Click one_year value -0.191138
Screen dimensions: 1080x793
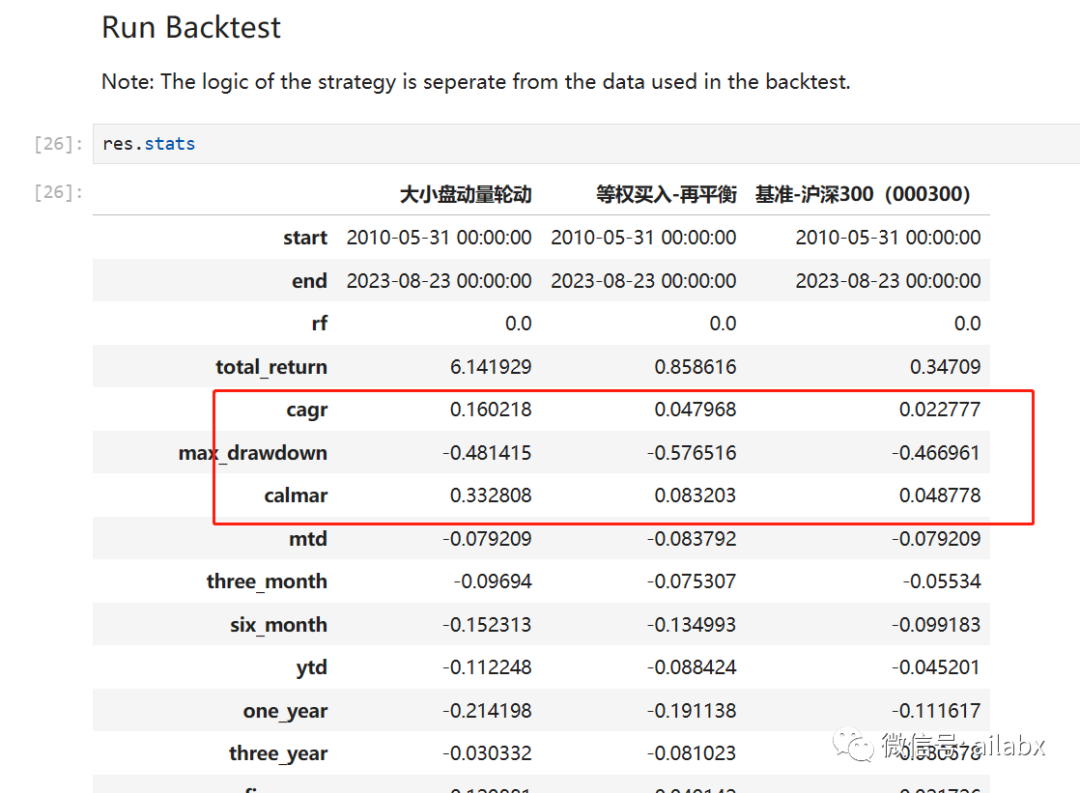pyautogui.click(x=692, y=711)
